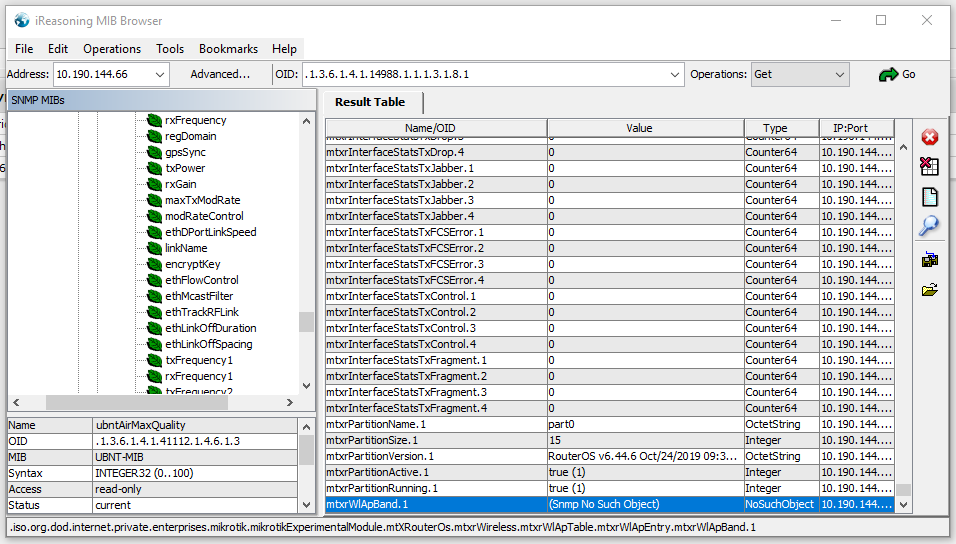Image resolution: width=956 pixels, height=544 pixels.
Task: Click the leaf icon beside ethTrackRFLink
Action: [x=155, y=312]
